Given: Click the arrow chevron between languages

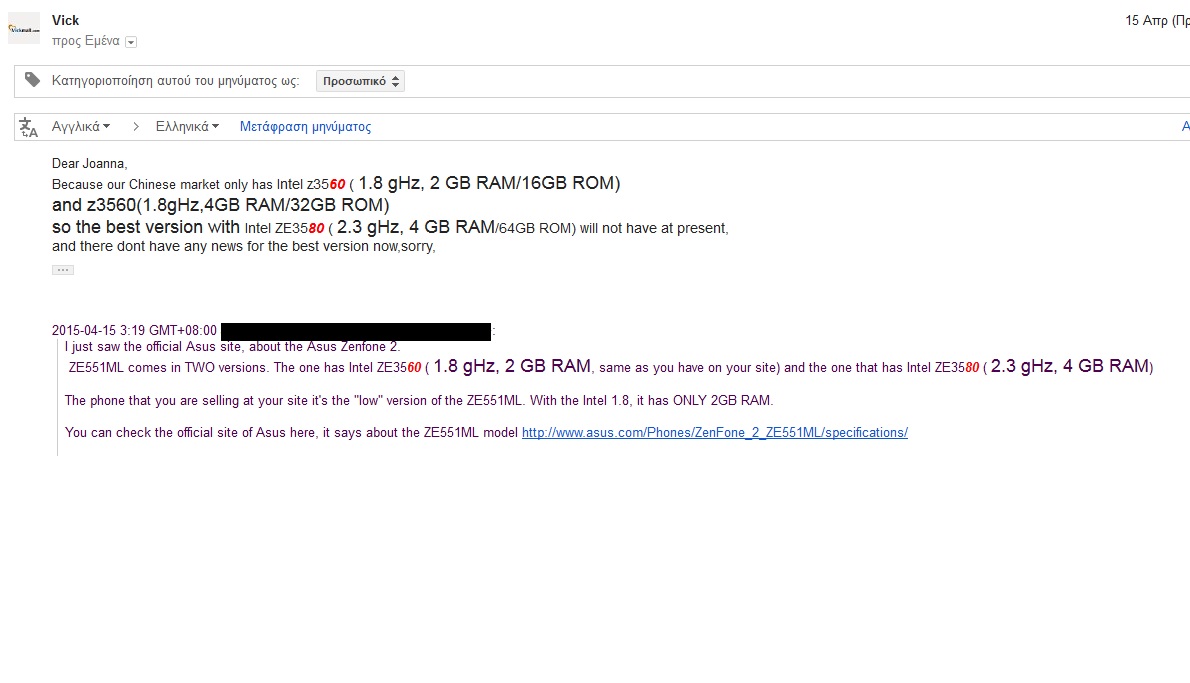Looking at the screenshot, I should [x=136, y=127].
